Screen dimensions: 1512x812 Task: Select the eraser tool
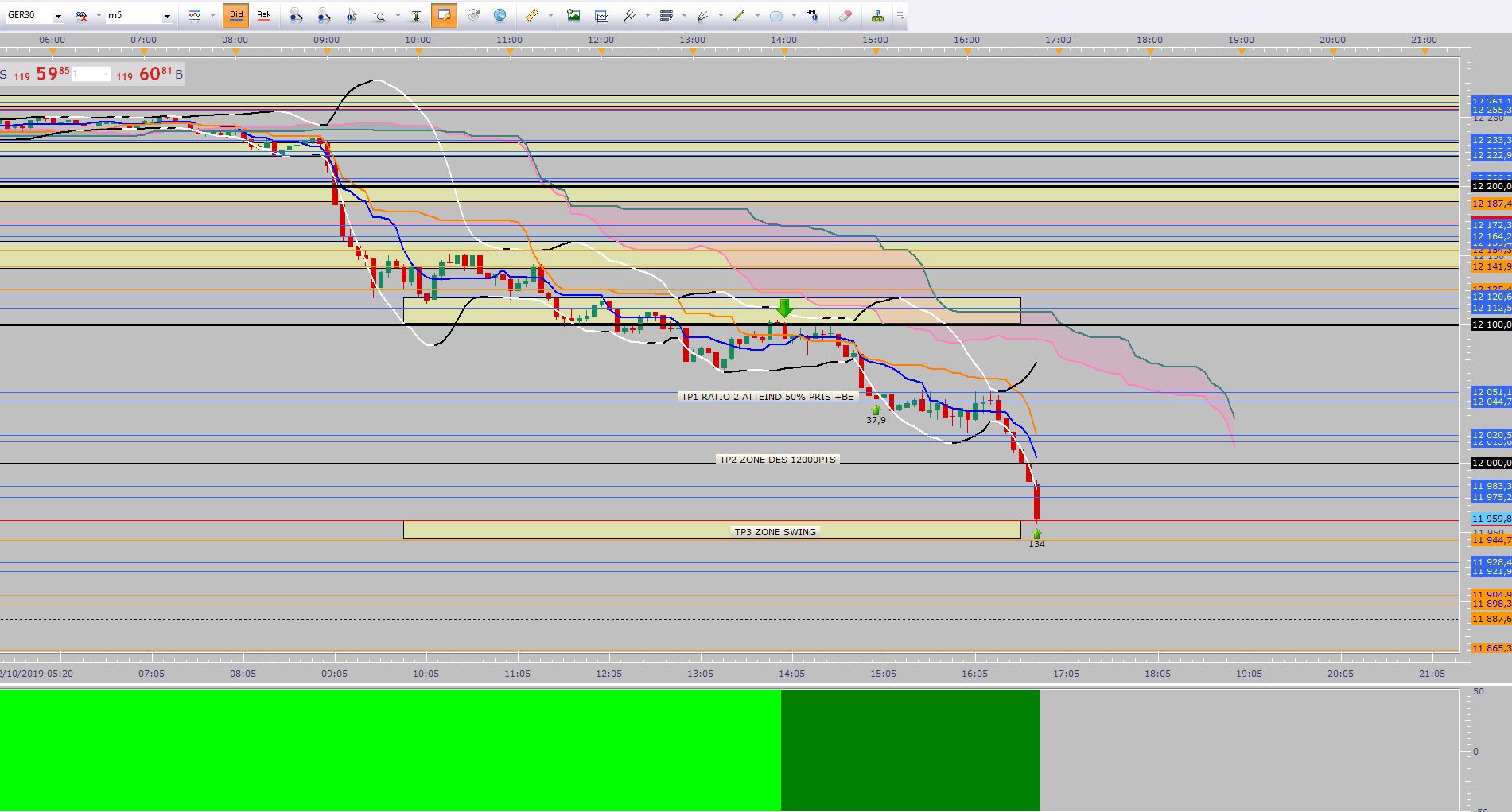(x=845, y=15)
